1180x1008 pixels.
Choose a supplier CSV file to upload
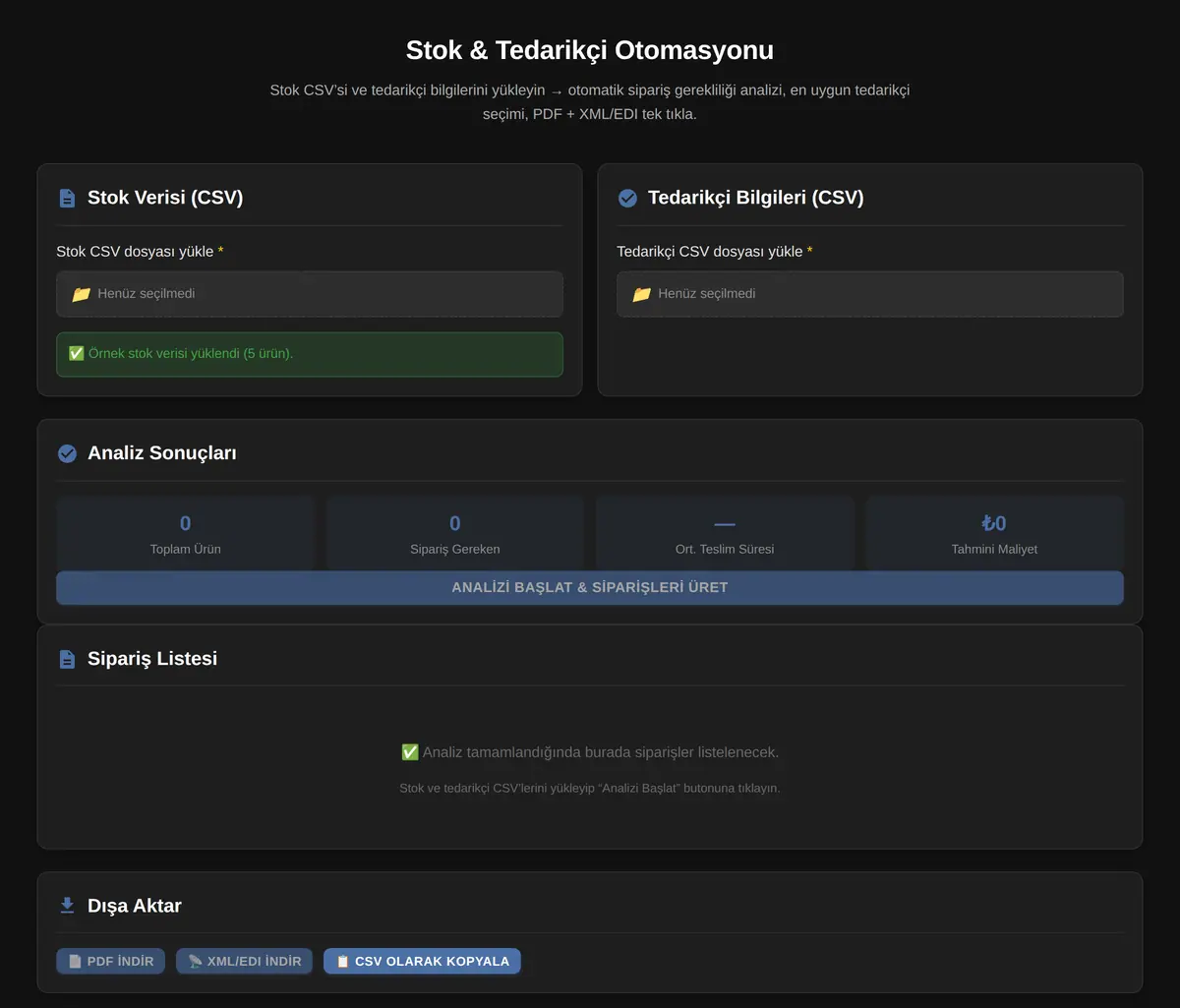point(870,294)
